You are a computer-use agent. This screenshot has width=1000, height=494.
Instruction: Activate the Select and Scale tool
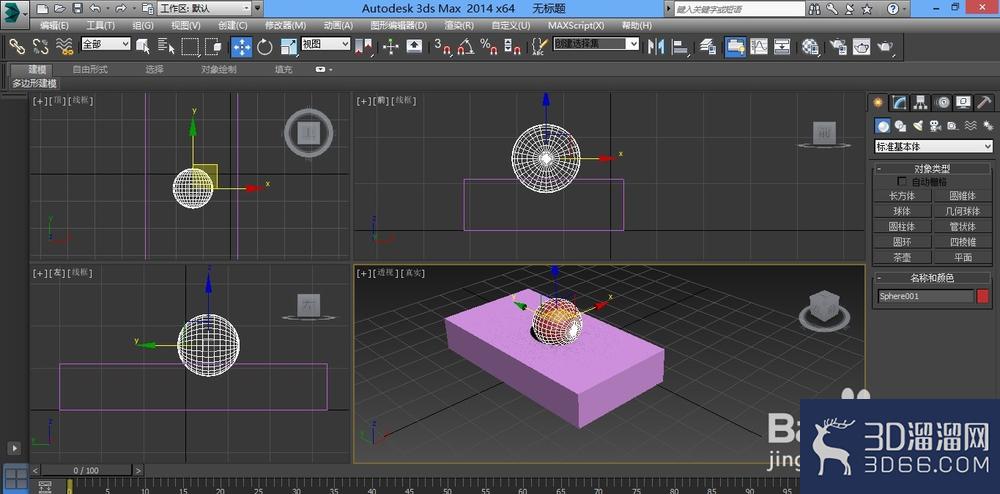coord(288,46)
